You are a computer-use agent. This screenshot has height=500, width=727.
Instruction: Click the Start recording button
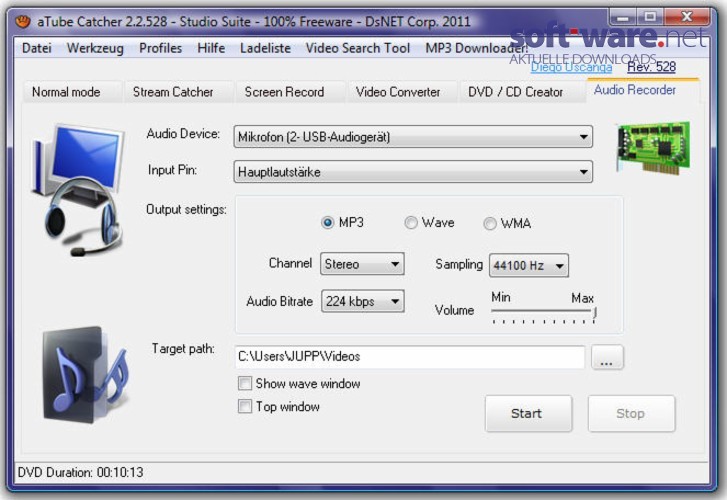click(x=529, y=413)
